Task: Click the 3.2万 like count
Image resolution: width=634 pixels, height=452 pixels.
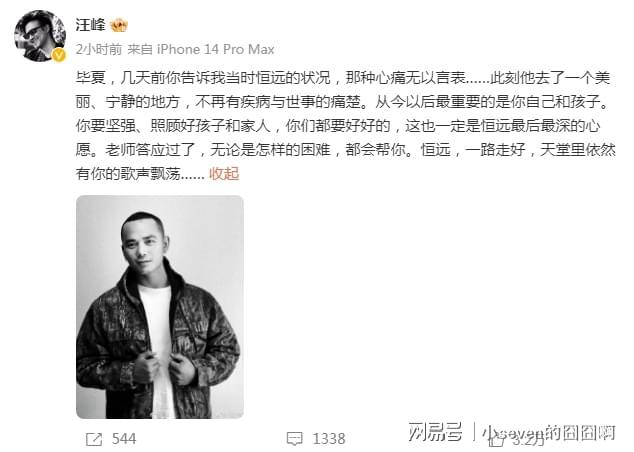Action: click(528, 440)
